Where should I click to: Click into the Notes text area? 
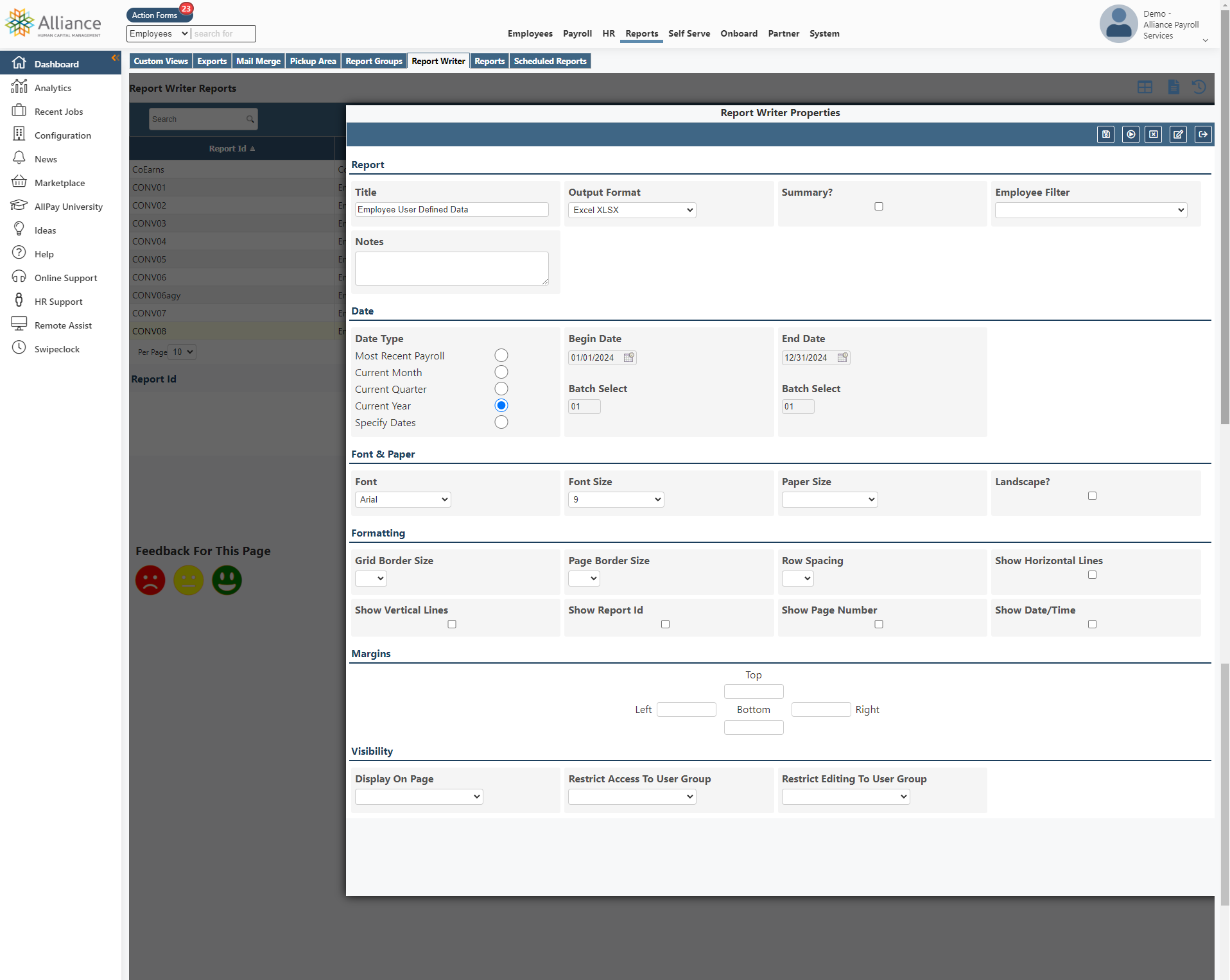click(x=452, y=269)
